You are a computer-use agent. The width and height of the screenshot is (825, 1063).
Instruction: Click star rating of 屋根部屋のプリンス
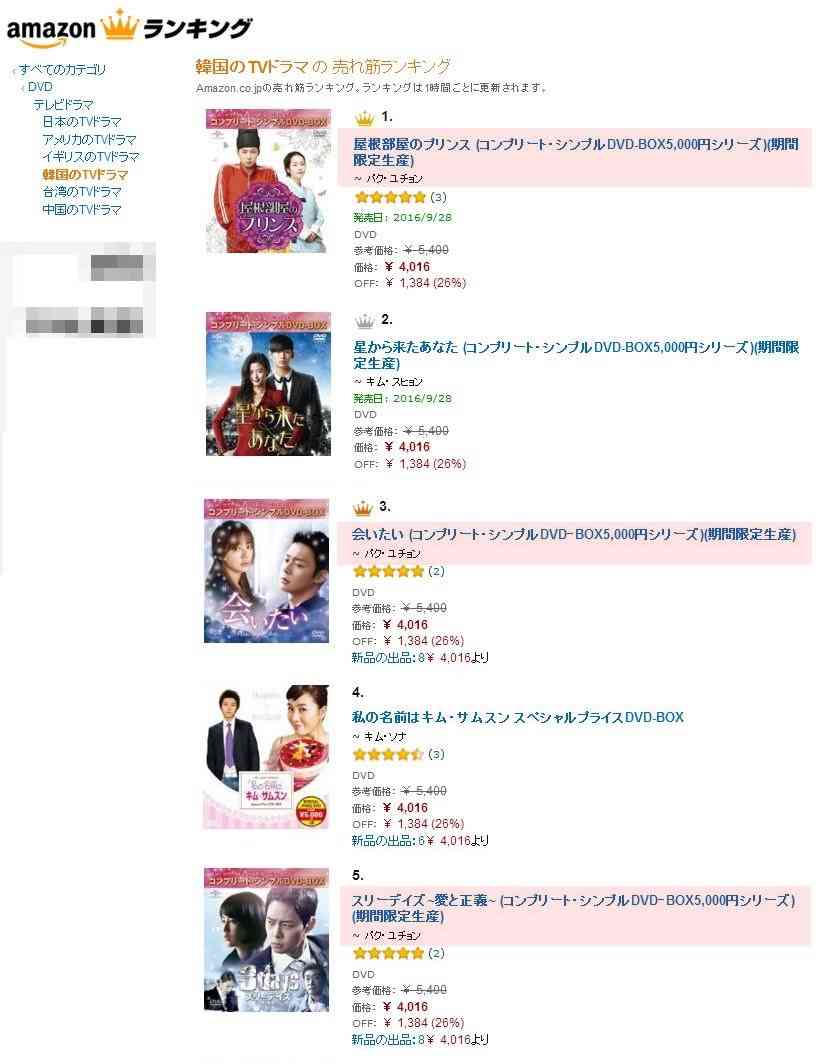[390, 197]
